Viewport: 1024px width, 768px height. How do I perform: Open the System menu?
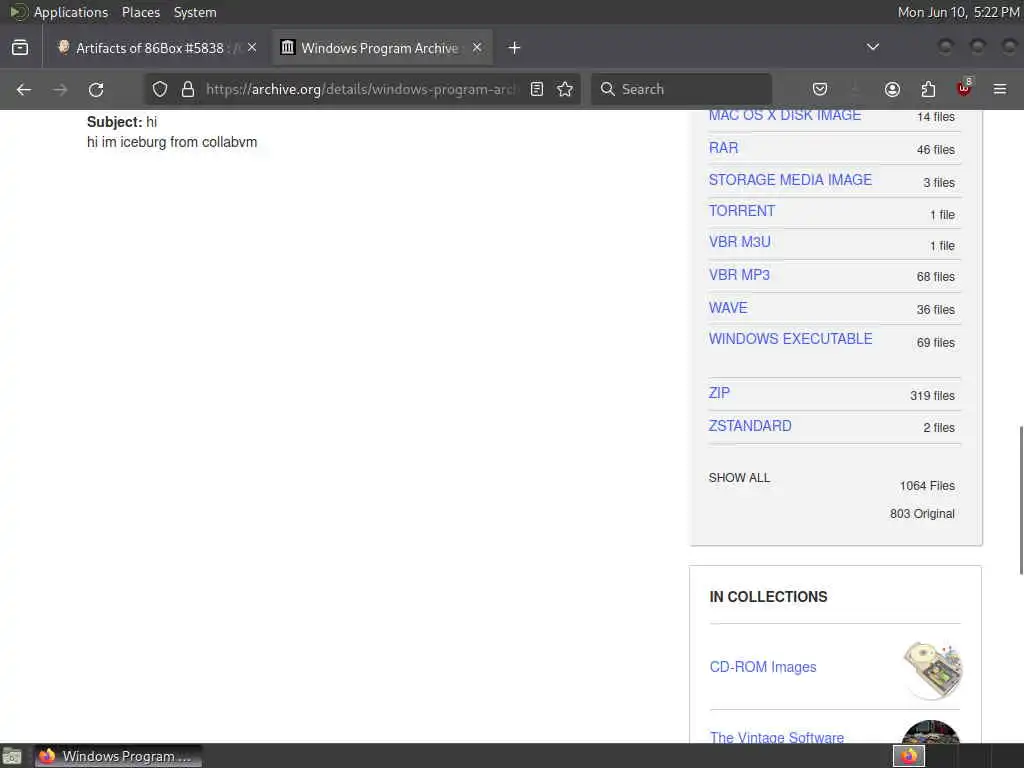pyautogui.click(x=195, y=12)
